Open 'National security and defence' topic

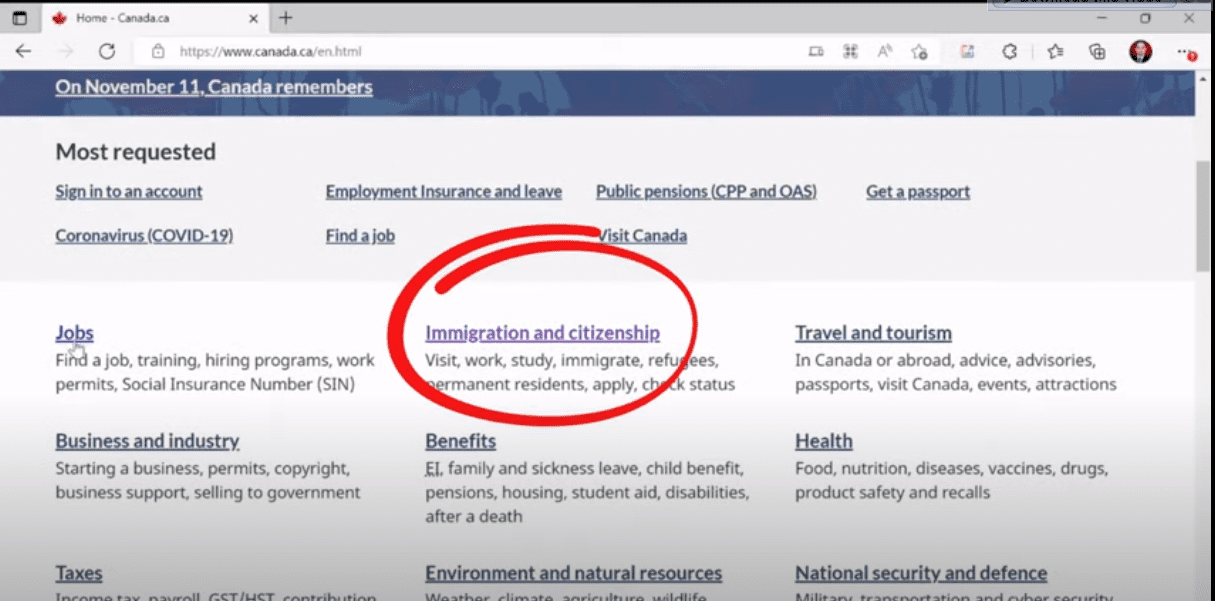coord(921,573)
